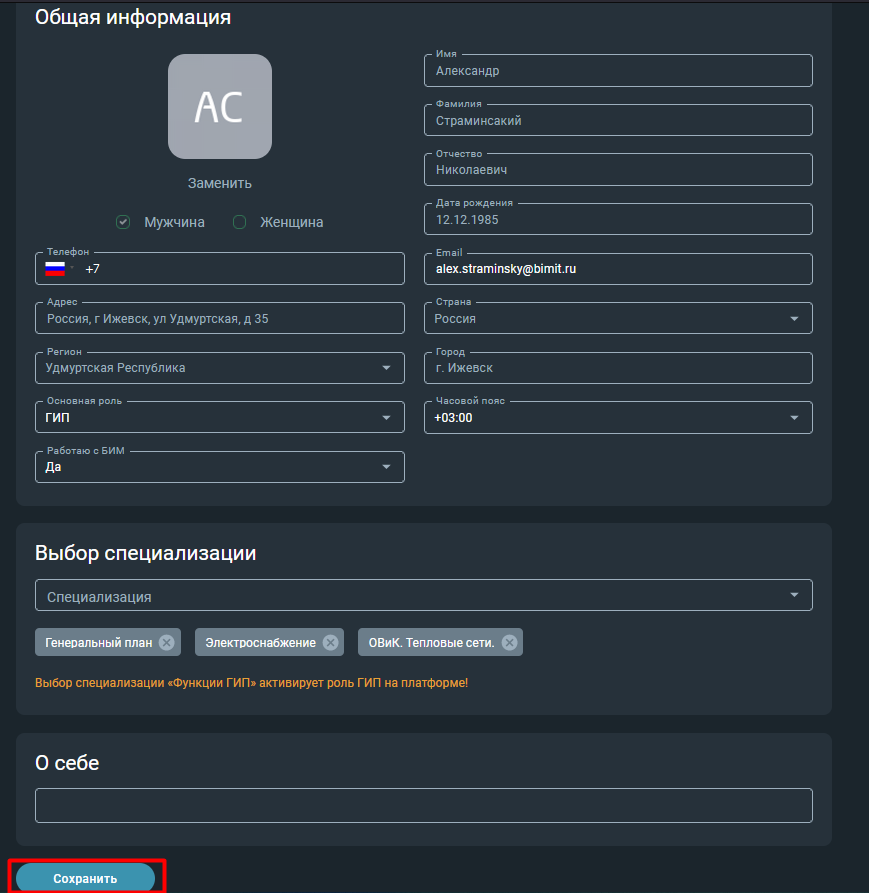The width and height of the screenshot is (869, 893).
Task: Click the Генеральный план chip label
Action: (99, 642)
